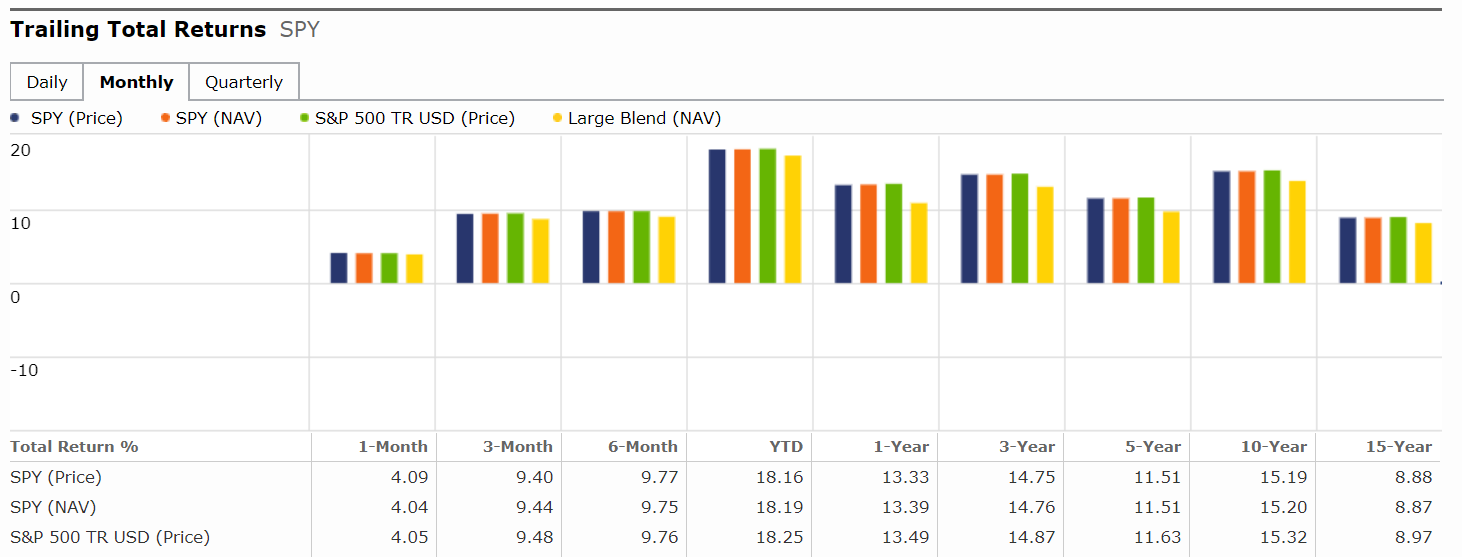This screenshot has width=1462, height=557.
Task: Click the 13.39 1-Year value
Action: pyautogui.click(x=906, y=507)
